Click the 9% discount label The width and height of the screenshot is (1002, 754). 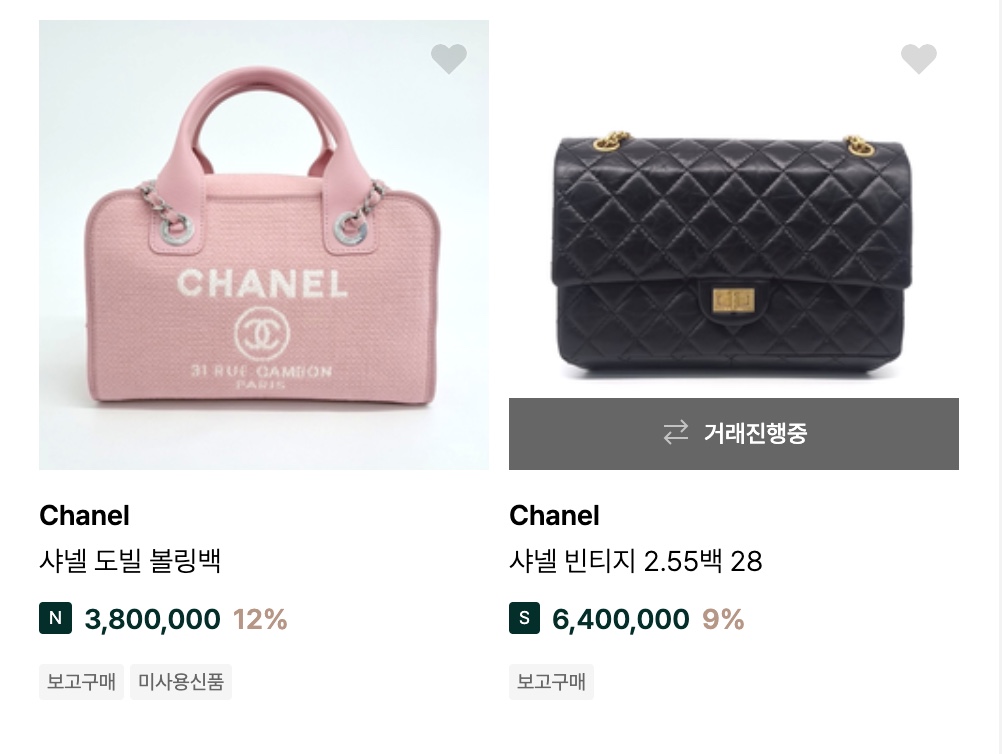pos(723,619)
